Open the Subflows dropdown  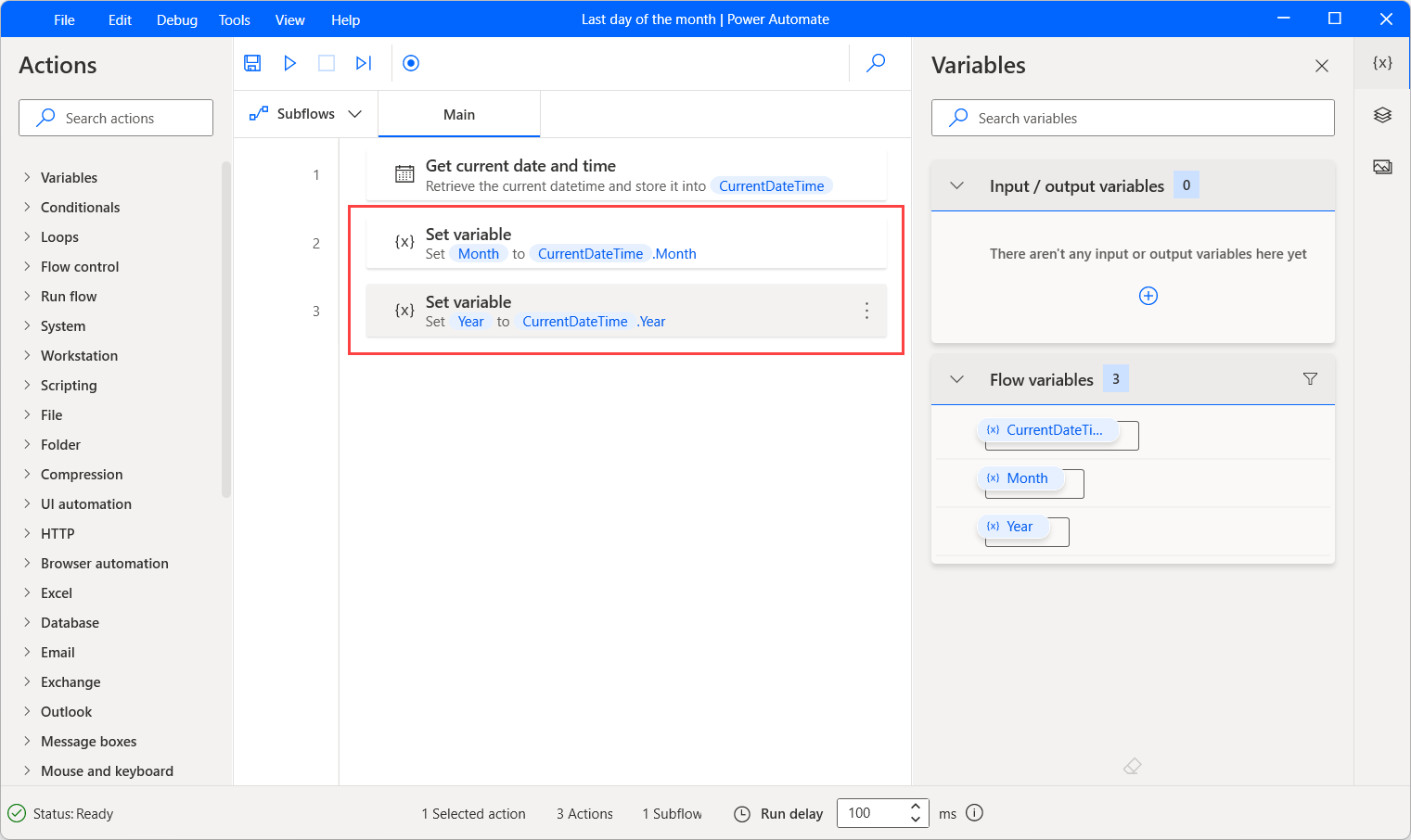tap(355, 113)
